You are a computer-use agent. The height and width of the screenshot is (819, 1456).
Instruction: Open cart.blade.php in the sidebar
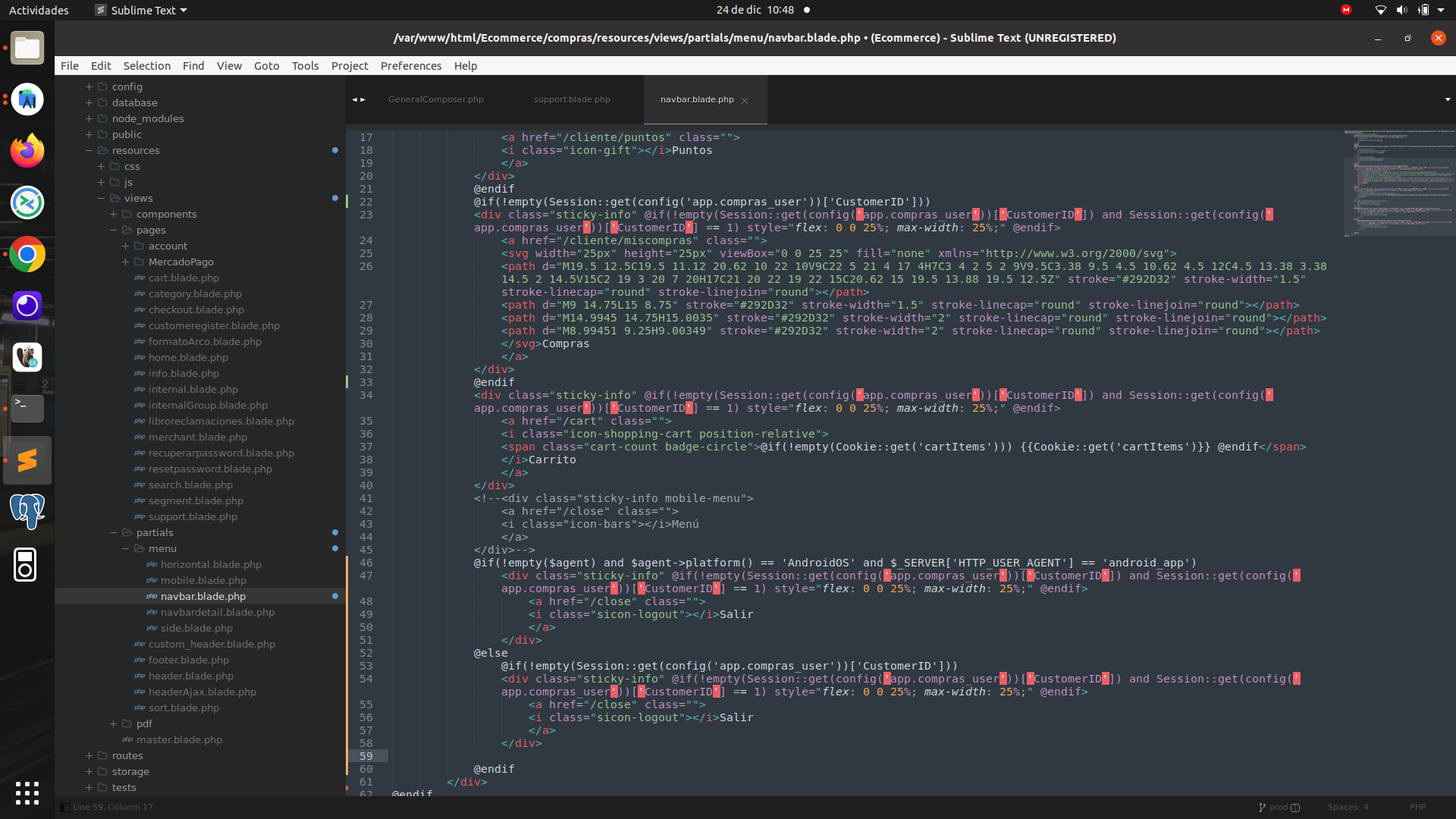184,278
